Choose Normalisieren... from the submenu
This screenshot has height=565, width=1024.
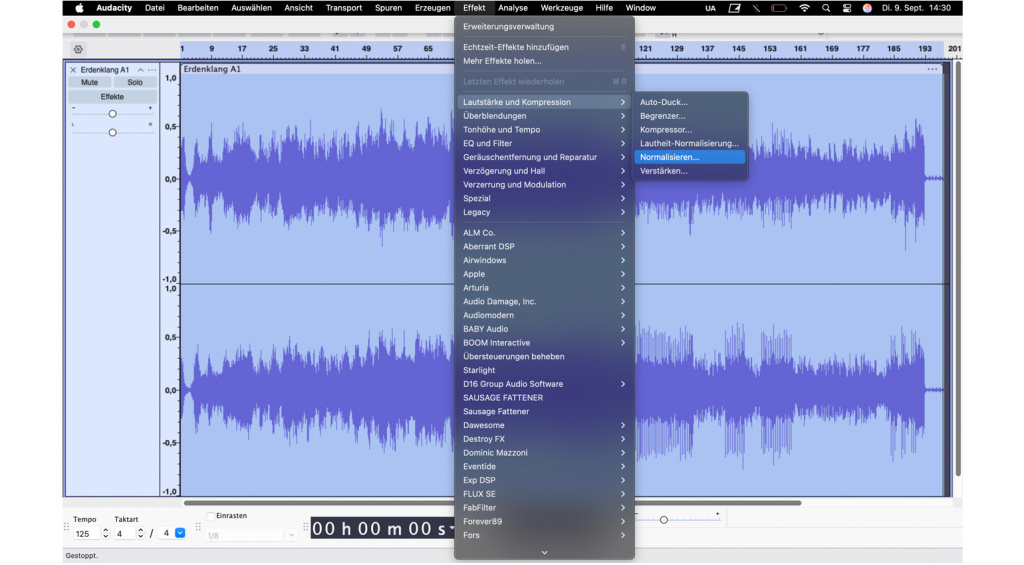[x=690, y=157]
